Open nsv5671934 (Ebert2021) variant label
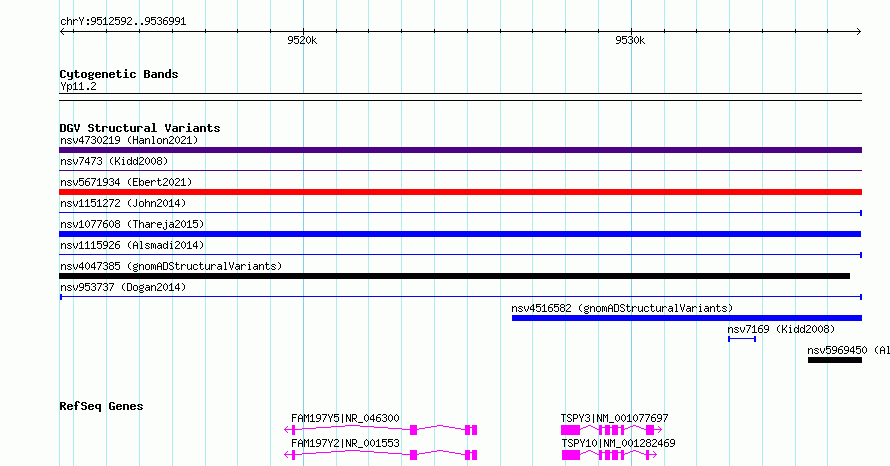This screenshot has height=466, width=890. pyautogui.click(x=126, y=182)
